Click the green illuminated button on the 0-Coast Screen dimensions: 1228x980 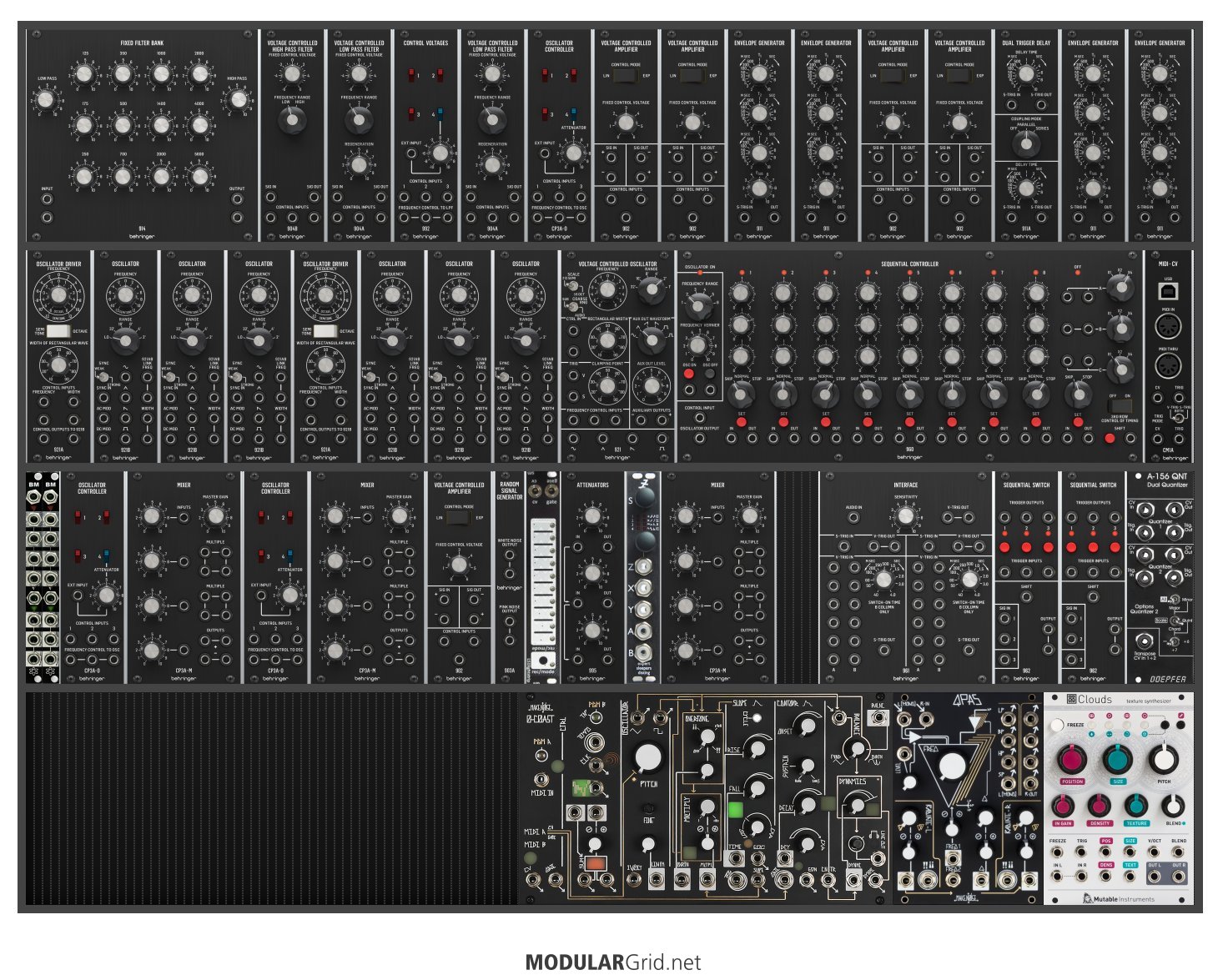735,809
